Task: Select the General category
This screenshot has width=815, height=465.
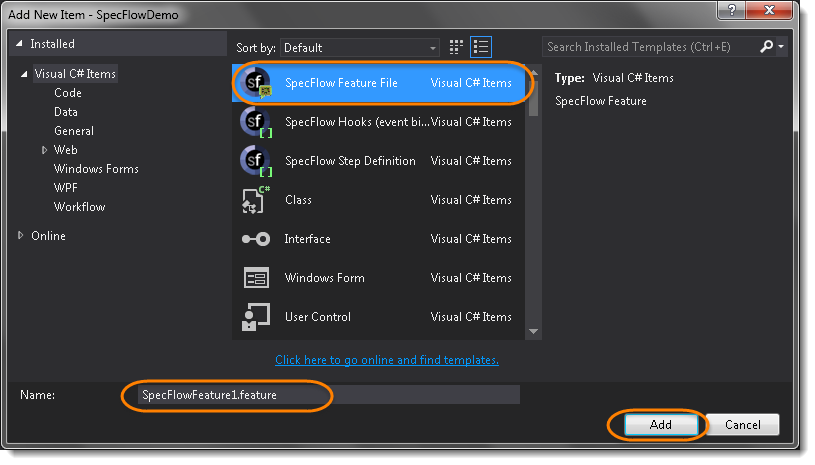Action: (74, 131)
